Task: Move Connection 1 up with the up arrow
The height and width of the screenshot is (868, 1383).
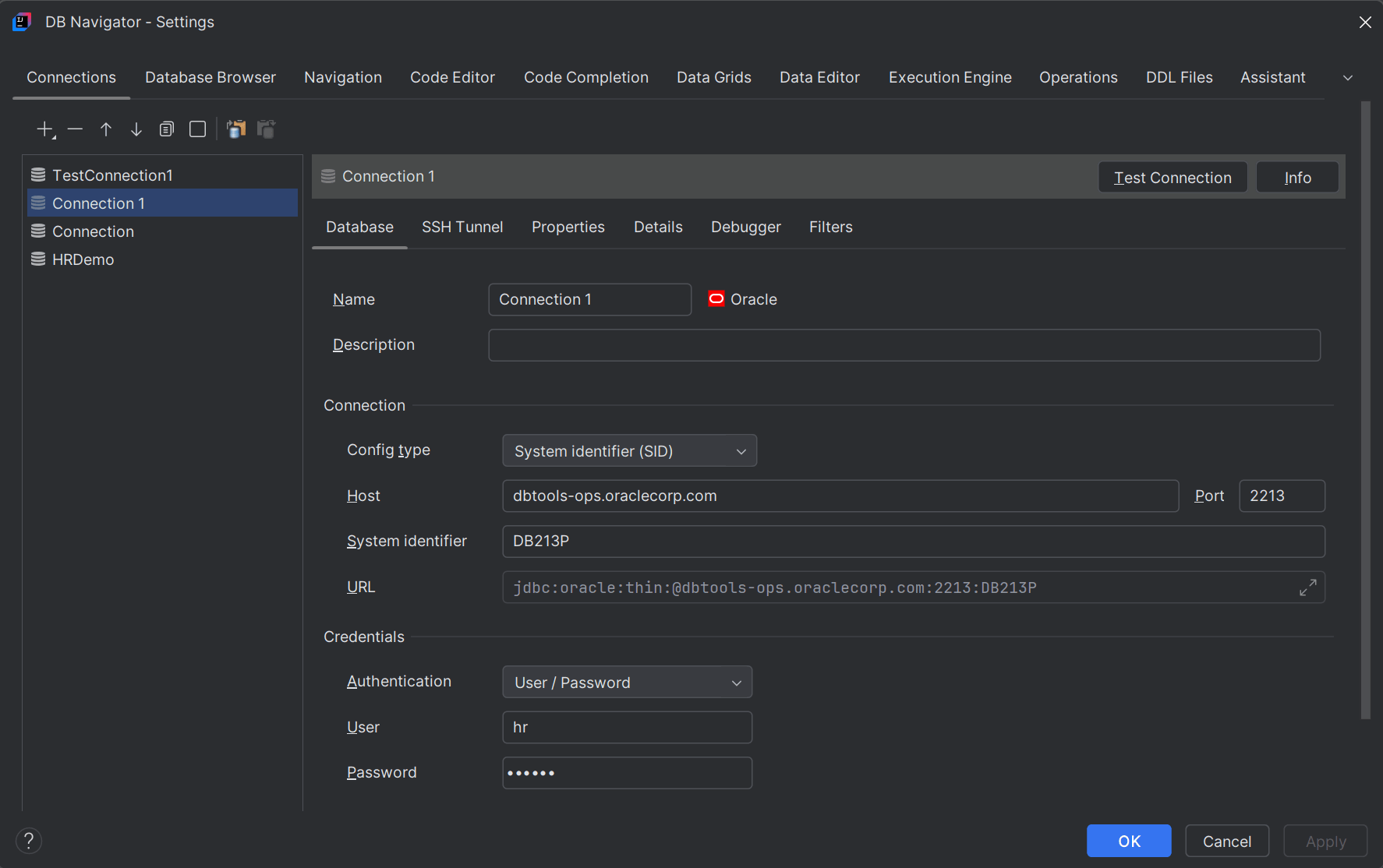Action: [106, 129]
